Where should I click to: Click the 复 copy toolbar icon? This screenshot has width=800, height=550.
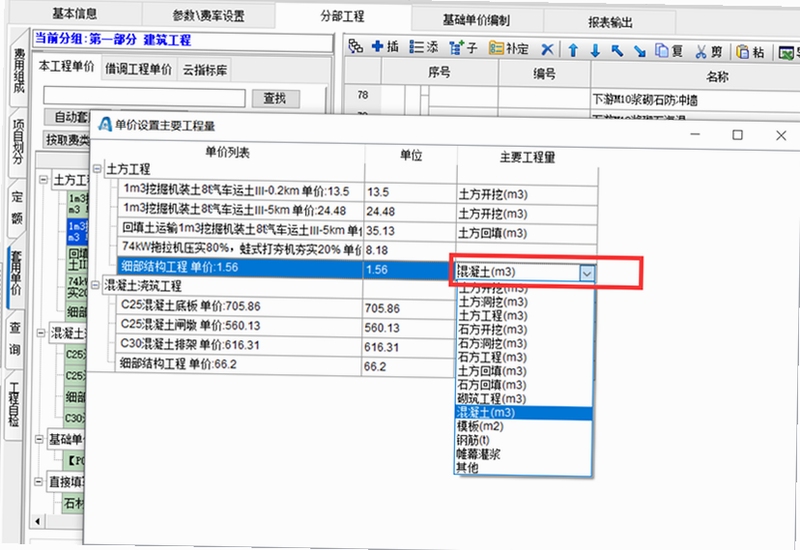669,51
